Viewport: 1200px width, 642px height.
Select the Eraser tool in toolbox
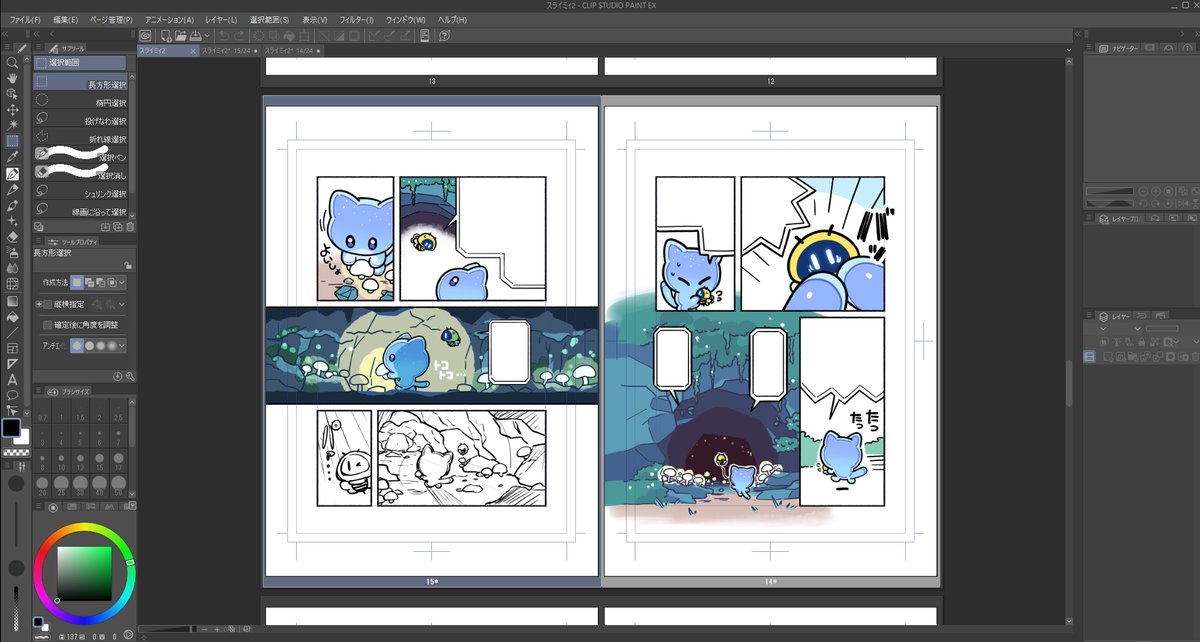(x=13, y=236)
